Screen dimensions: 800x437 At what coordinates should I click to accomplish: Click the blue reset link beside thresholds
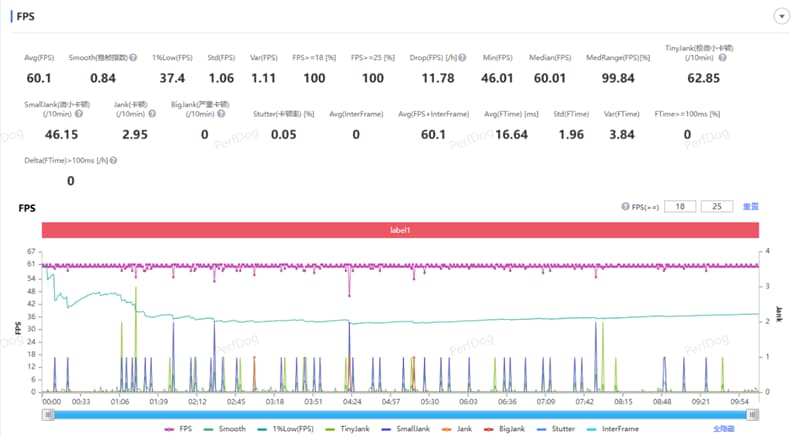coord(751,207)
